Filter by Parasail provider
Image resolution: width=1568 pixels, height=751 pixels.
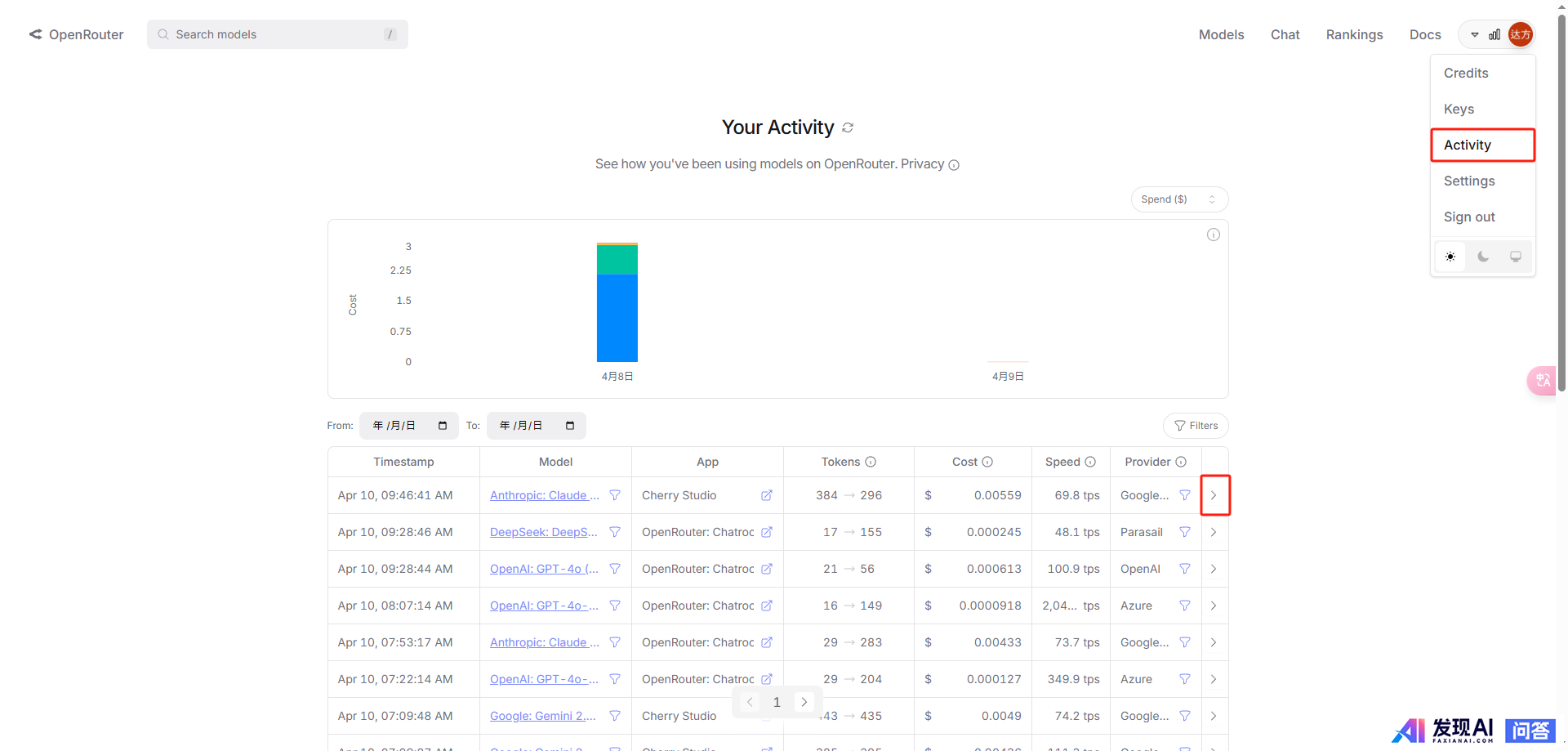coord(1185,532)
